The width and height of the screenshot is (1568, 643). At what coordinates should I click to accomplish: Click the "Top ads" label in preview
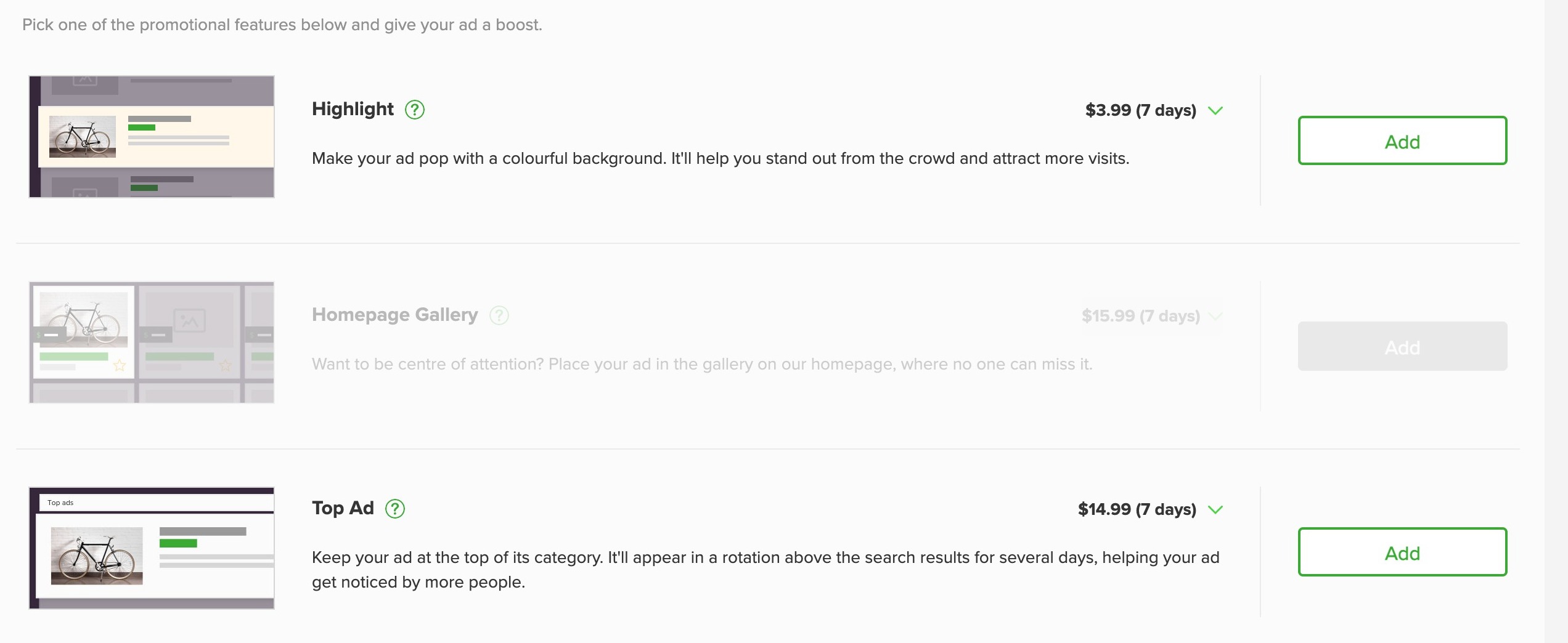pos(60,503)
